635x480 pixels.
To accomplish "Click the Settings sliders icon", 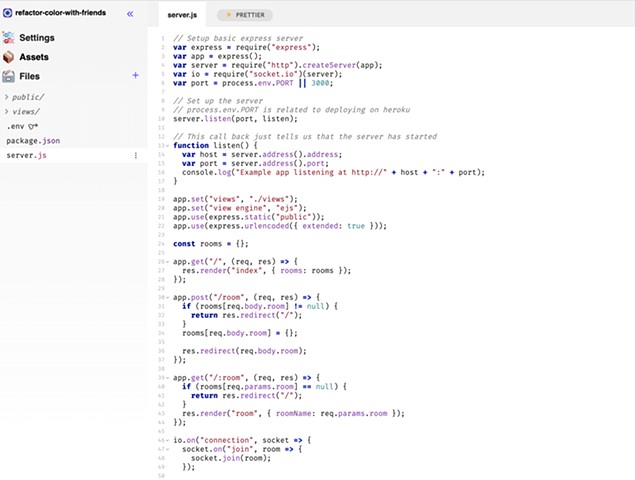I will (x=8, y=38).
